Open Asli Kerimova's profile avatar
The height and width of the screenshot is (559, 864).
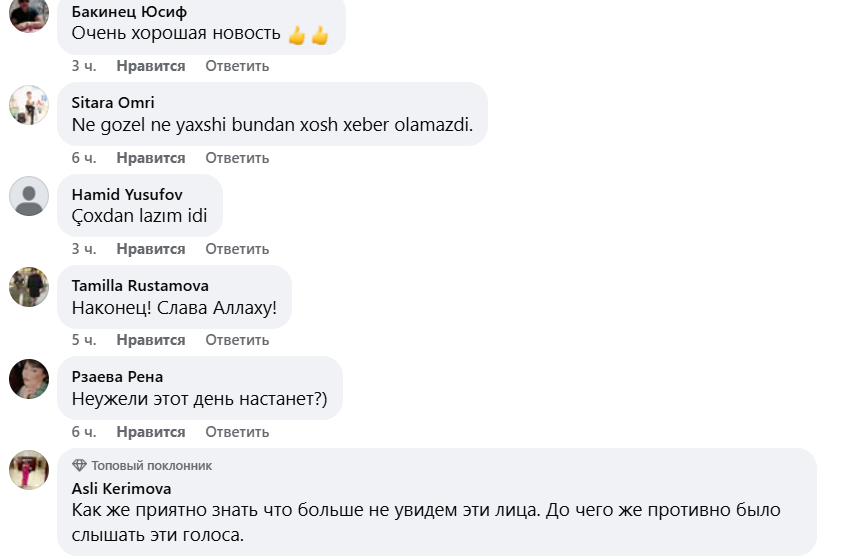pos(29,470)
